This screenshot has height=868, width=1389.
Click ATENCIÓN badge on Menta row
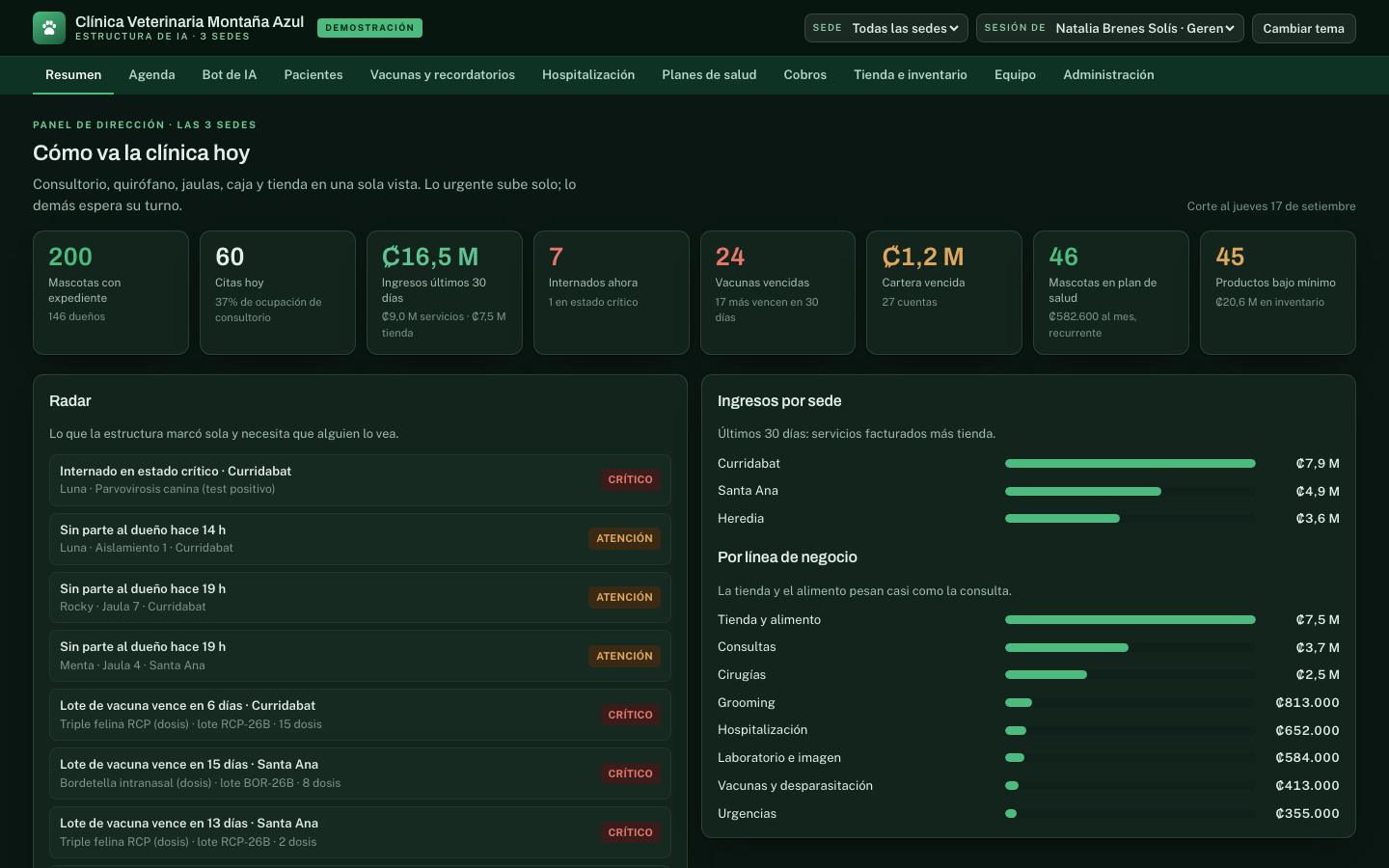[624, 656]
